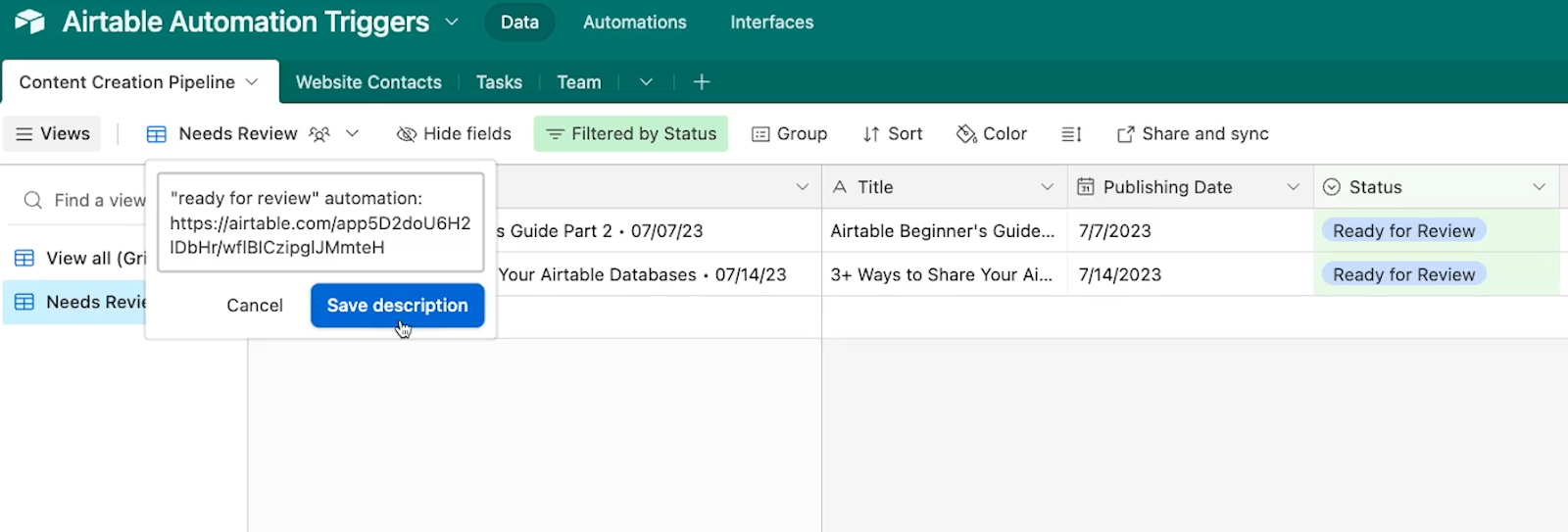Open the Hide fields menu
This screenshot has width=1568, height=532.
pos(454,134)
